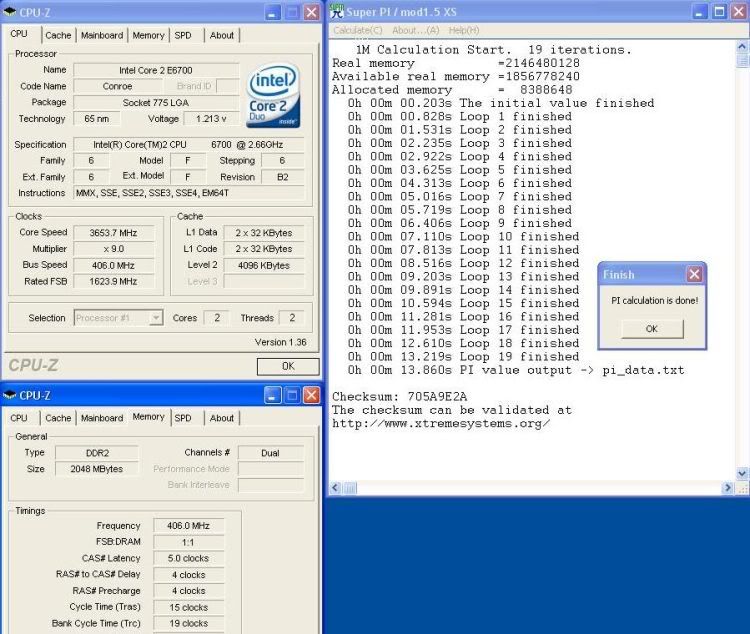Click the Multiplier value x 9.0
The height and width of the screenshot is (634, 750).
pos(114,249)
